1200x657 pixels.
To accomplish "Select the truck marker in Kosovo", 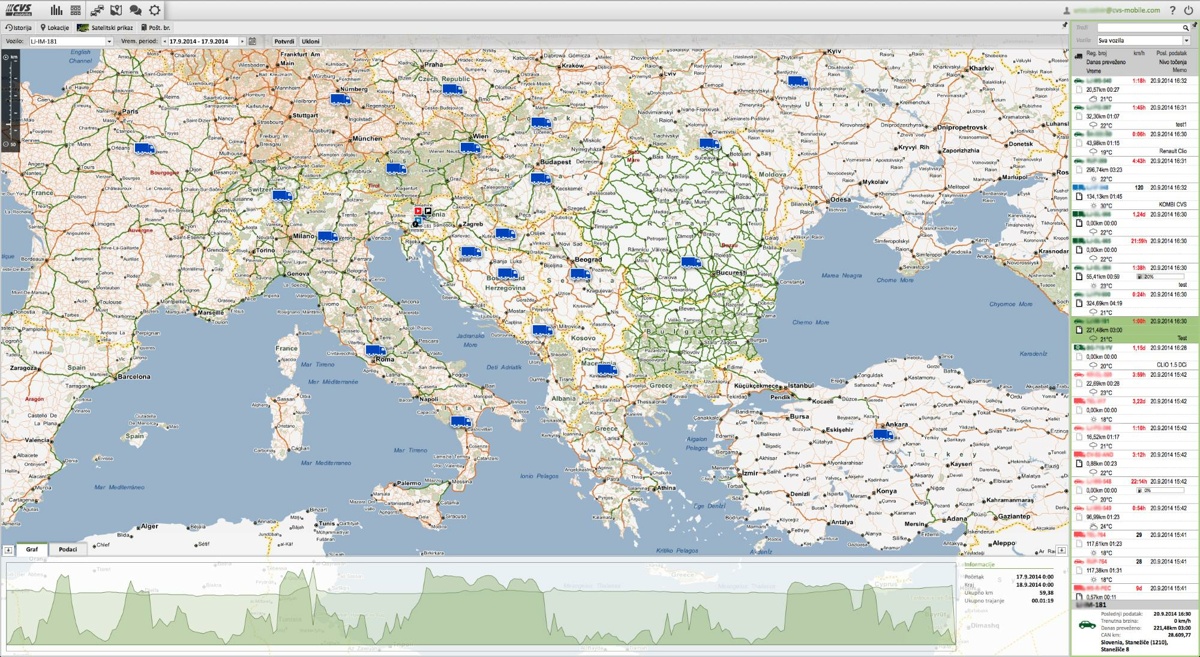I will coord(541,329).
